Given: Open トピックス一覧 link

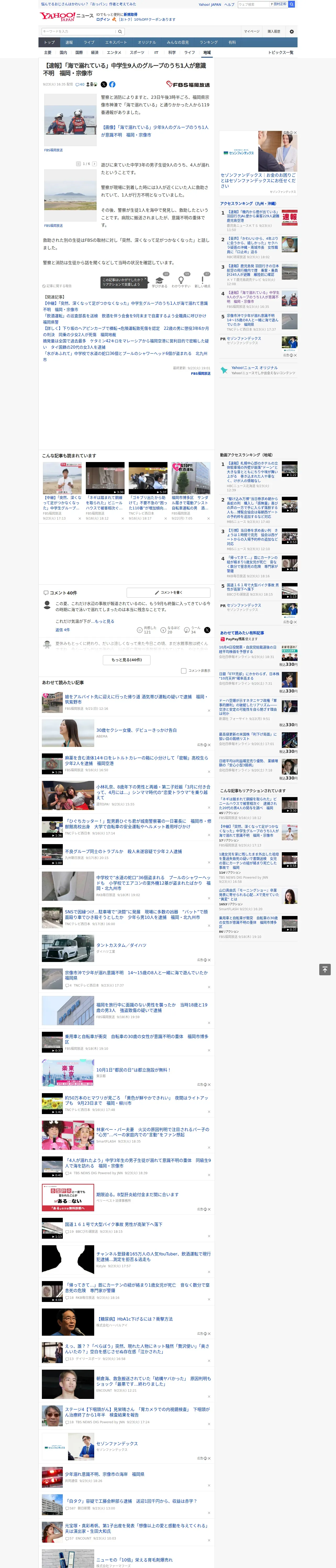Looking at the screenshot, I should [x=281, y=52].
